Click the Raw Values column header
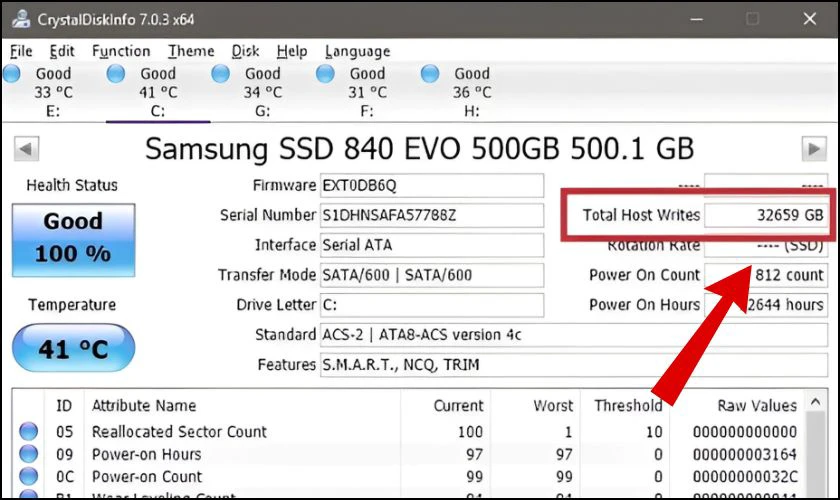 [x=737, y=406]
